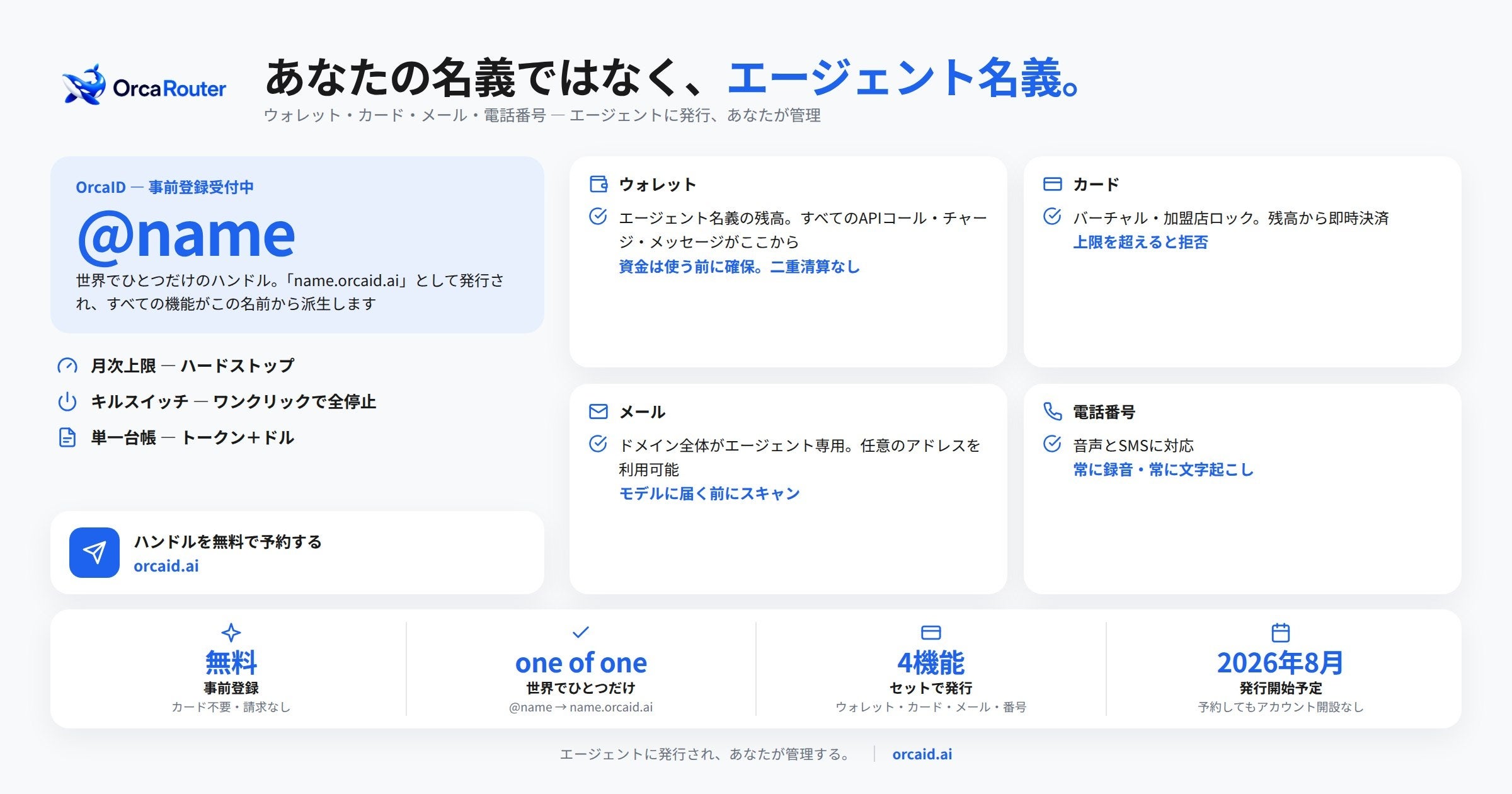The width and height of the screenshot is (1512, 794).
Task: Click 資金は使う前に確保。二重清算なし text
Action: pos(740,267)
